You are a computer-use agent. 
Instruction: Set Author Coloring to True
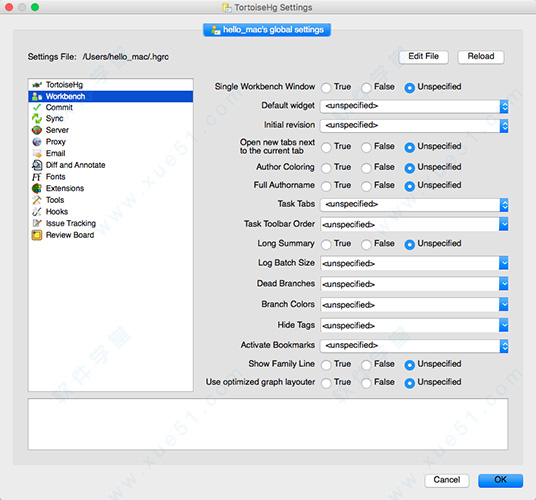[326, 168]
